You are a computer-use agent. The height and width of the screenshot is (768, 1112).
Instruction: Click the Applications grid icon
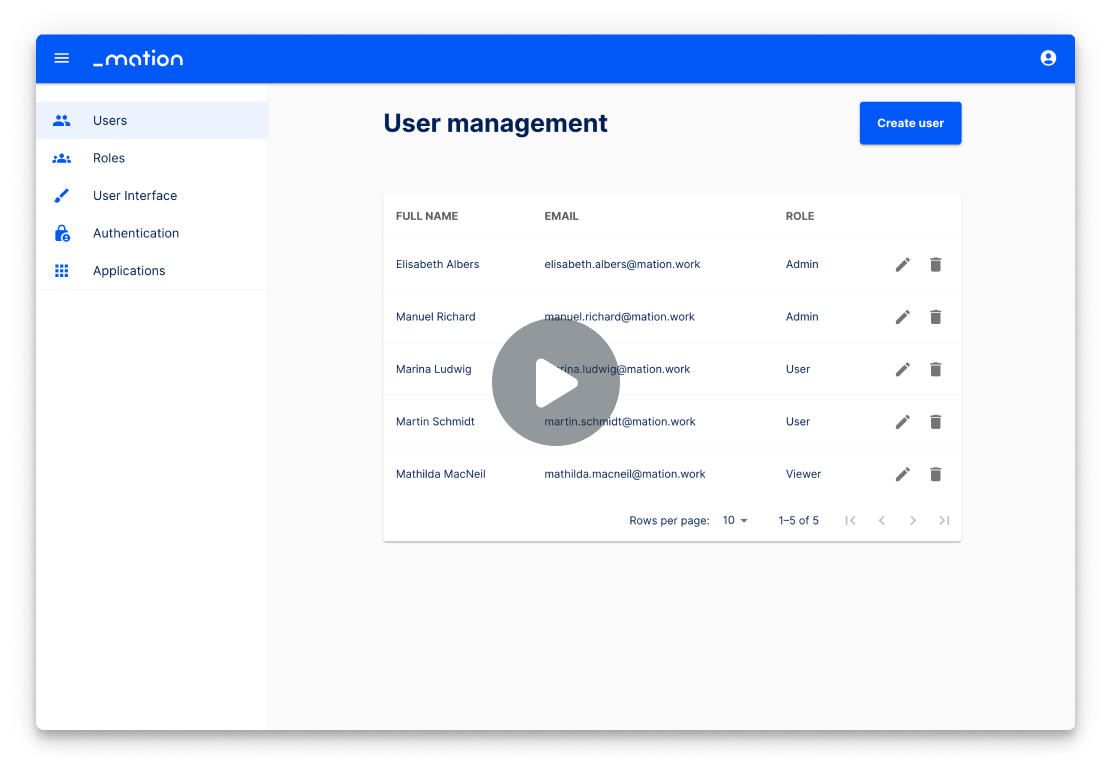pos(61,270)
